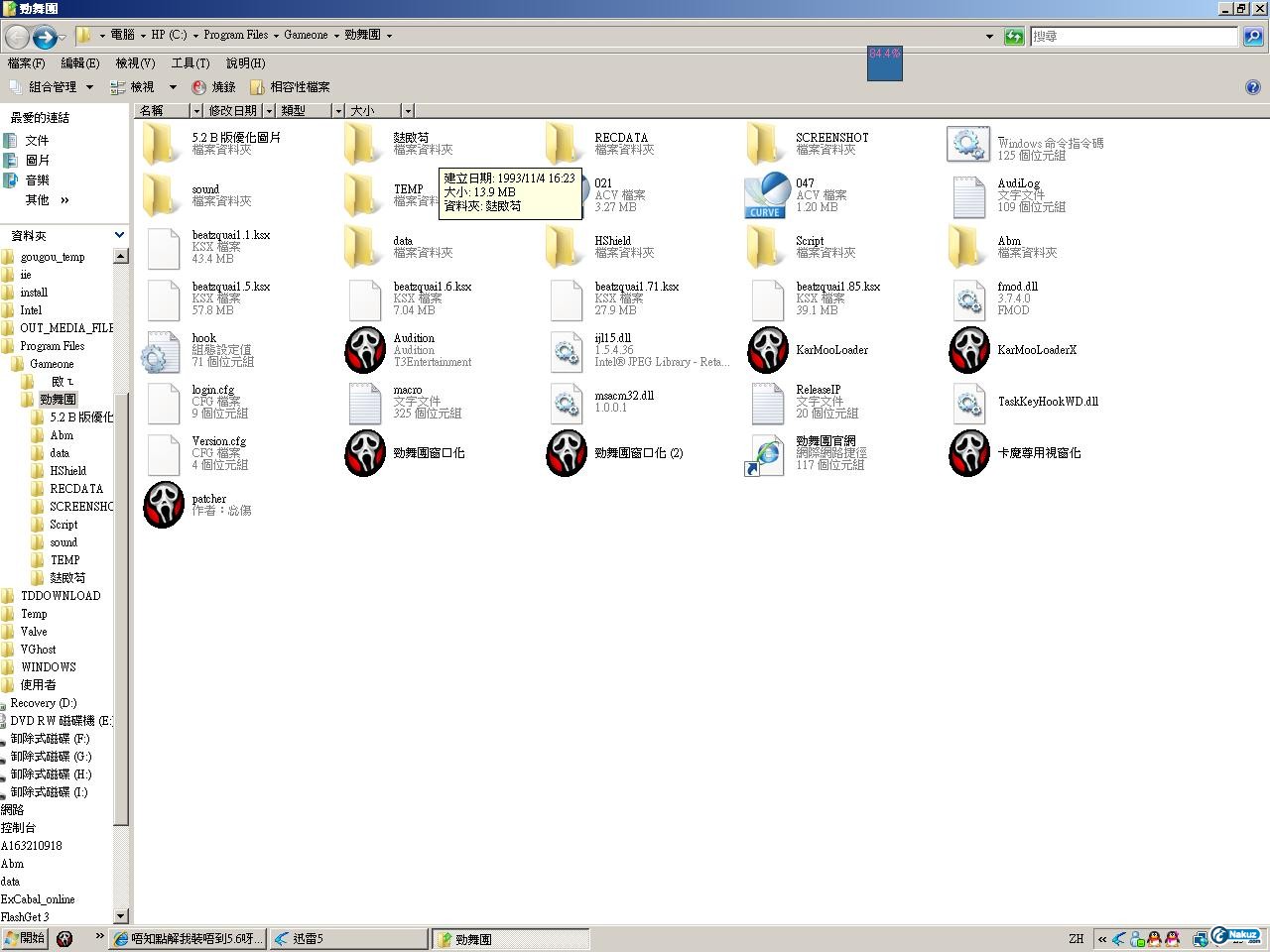Click the Forward navigation arrow button
The width and height of the screenshot is (1270, 952).
(45, 38)
